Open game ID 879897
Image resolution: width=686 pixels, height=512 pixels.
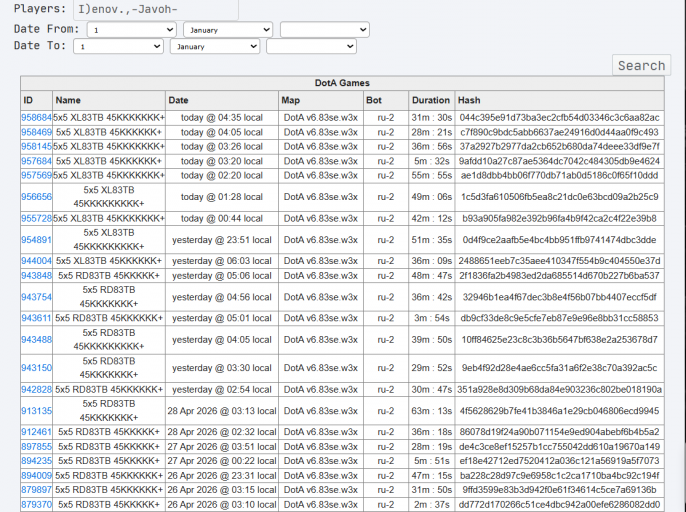point(36,490)
